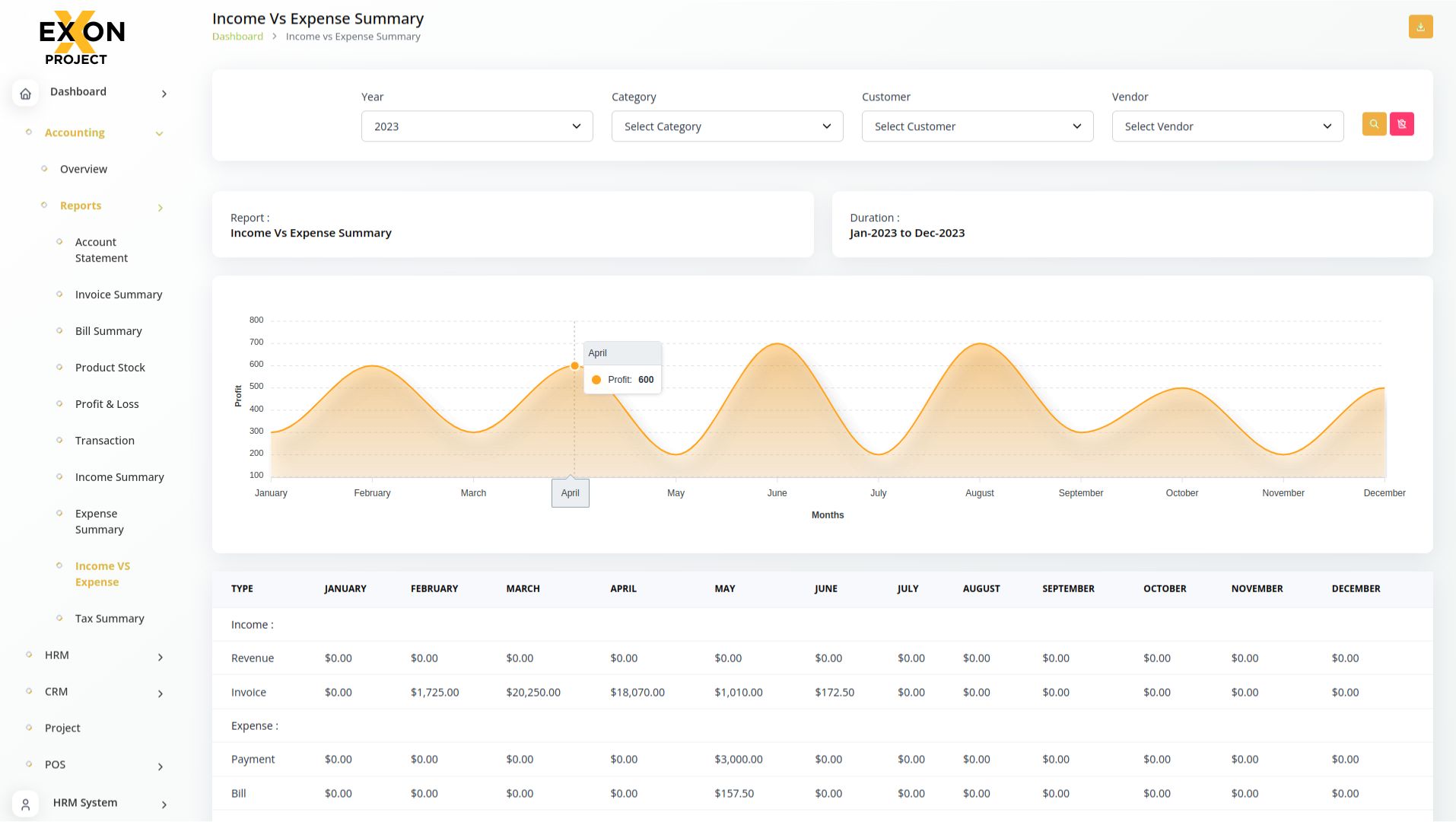Open the Year dropdown showing 2023
The width and height of the screenshot is (1456, 822).
coord(476,126)
